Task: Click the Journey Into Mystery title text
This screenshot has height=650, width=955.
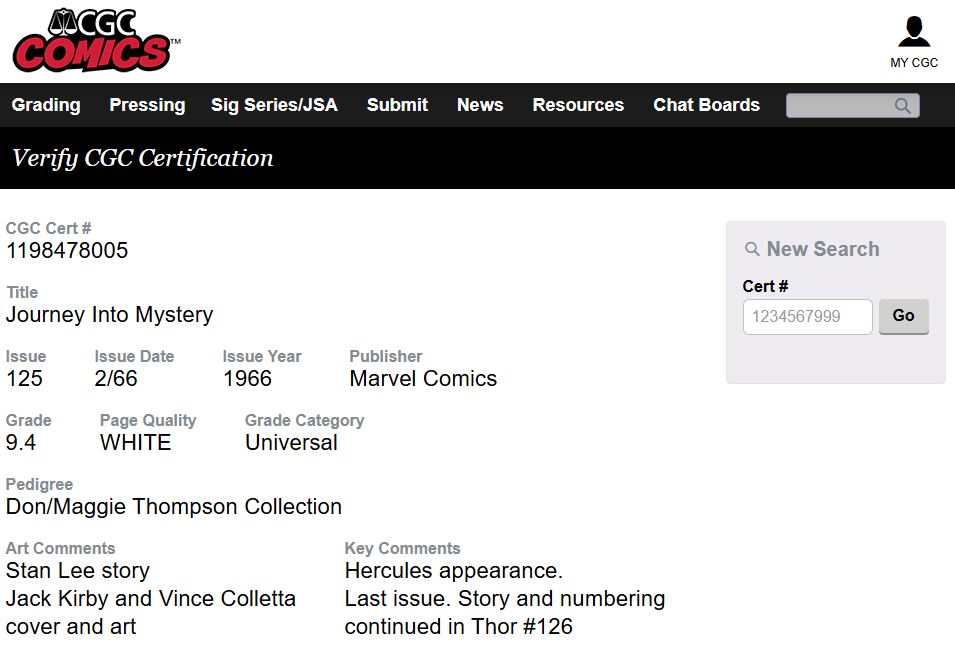Action: (x=110, y=315)
